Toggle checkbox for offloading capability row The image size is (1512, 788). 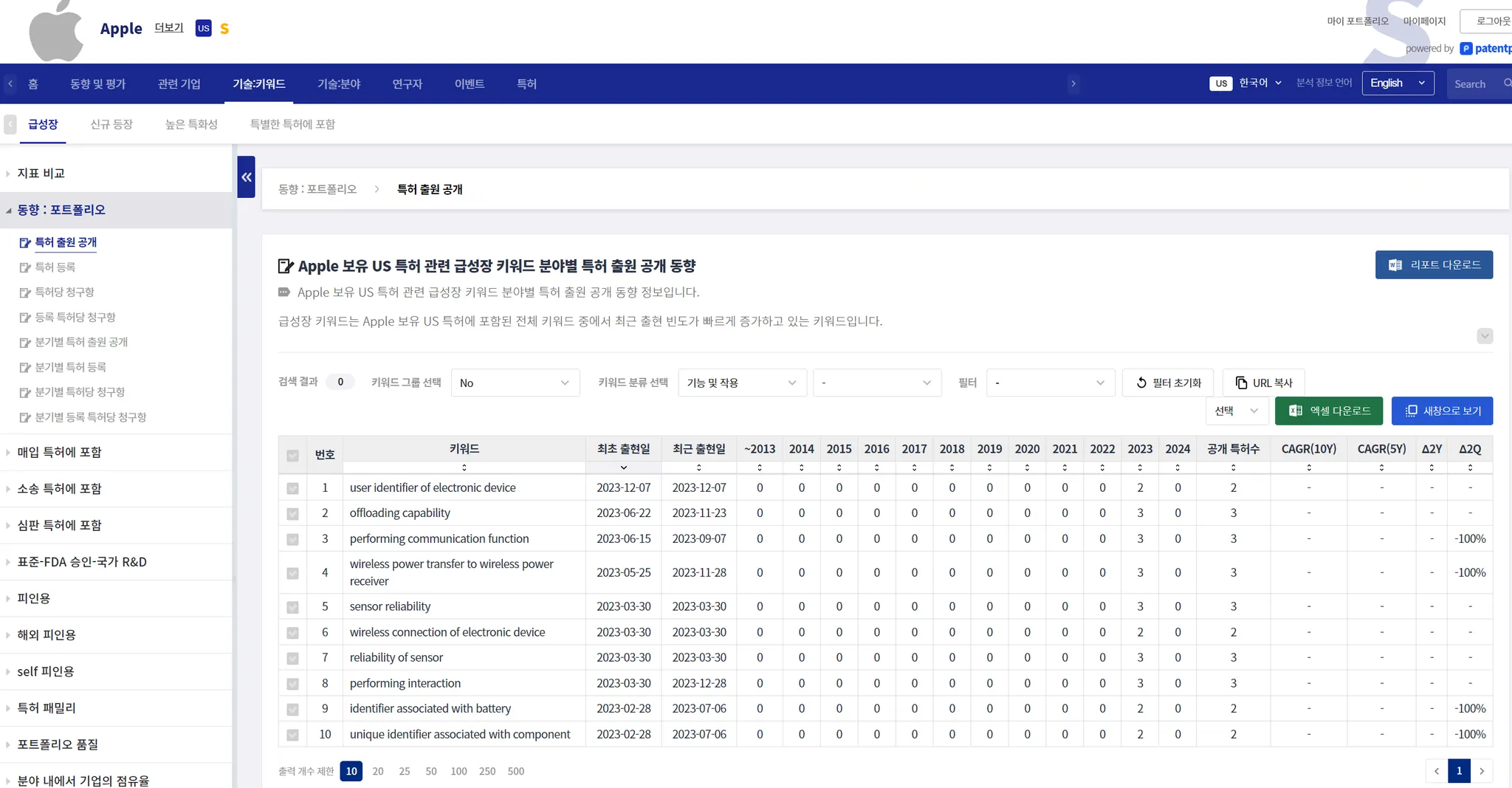tap(293, 513)
